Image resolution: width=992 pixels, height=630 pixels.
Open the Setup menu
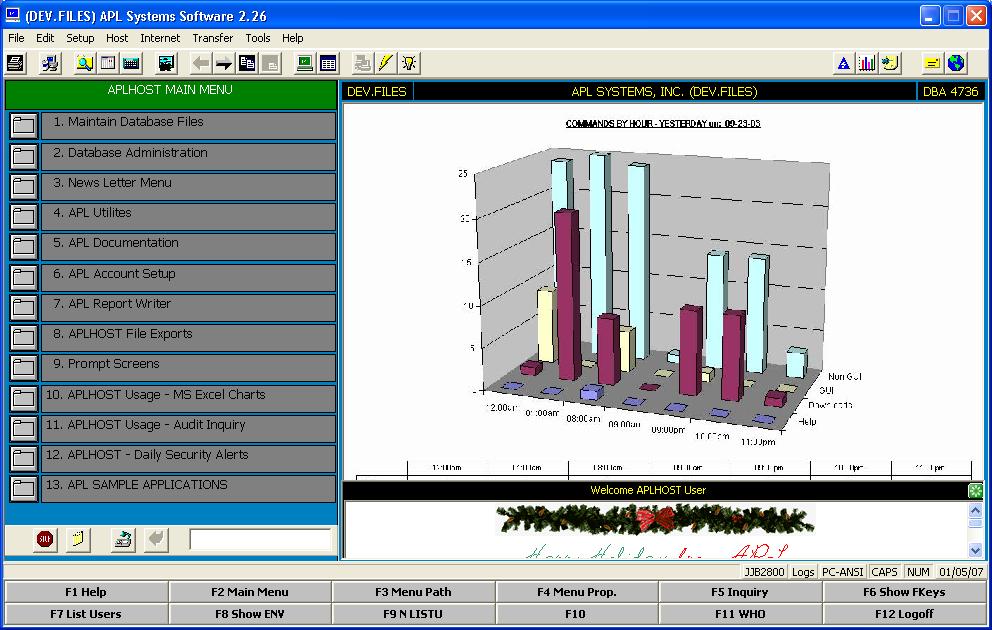click(x=80, y=38)
